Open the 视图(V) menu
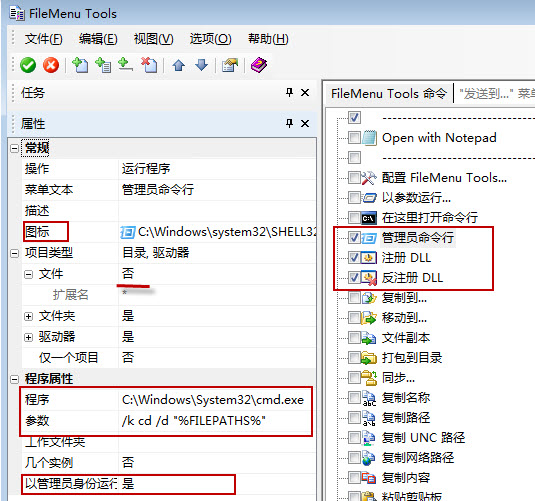This screenshot has height=501, width=535. 154,39
